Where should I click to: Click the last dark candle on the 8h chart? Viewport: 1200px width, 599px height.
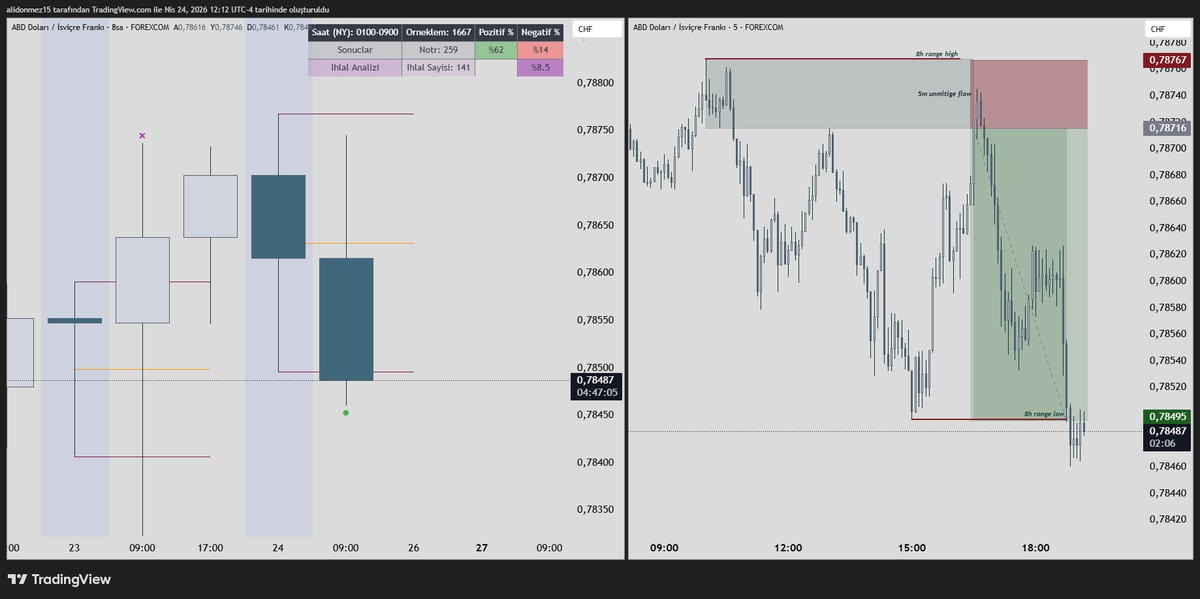pos(346,319)
